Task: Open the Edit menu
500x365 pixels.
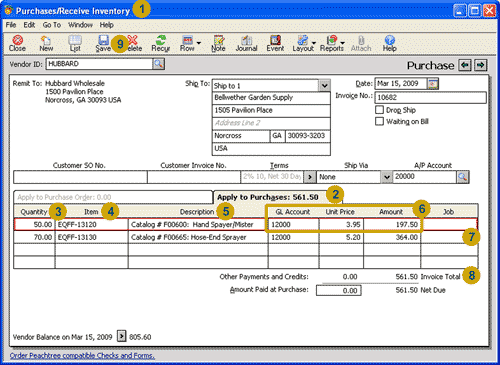Action: 29,25
